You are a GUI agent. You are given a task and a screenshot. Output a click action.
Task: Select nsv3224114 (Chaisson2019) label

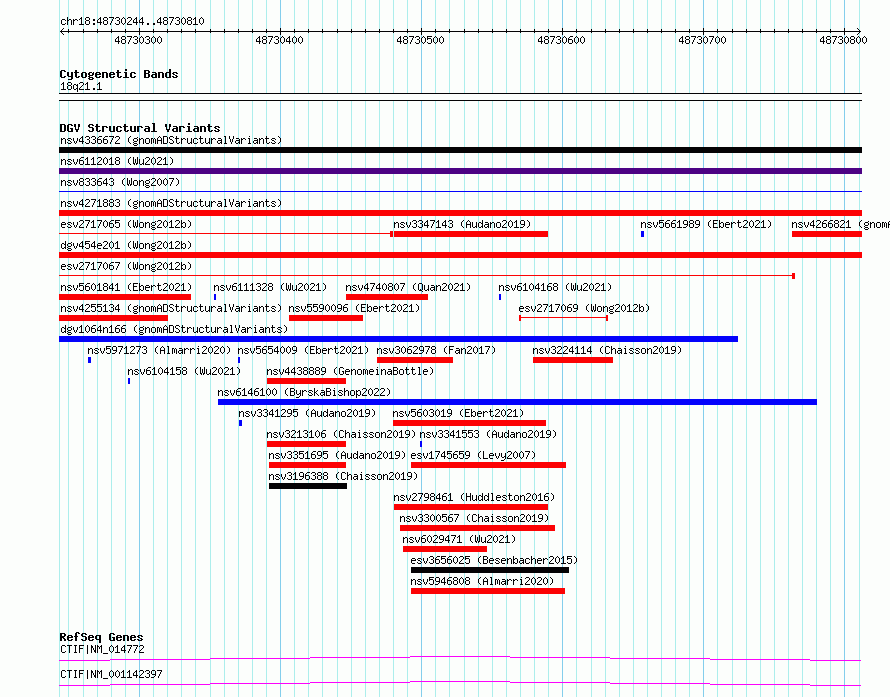607,350
